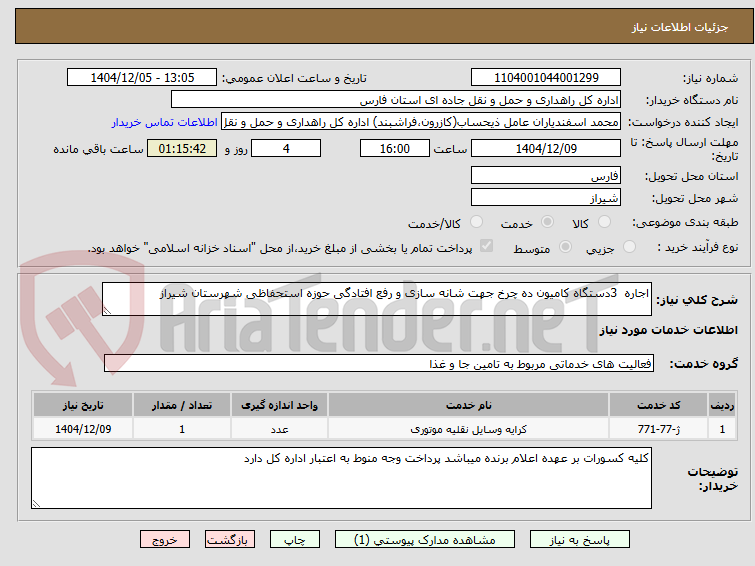755x566 pixels.
Task: Click table date cell 1404/12/09
Action: coord(83,429)
